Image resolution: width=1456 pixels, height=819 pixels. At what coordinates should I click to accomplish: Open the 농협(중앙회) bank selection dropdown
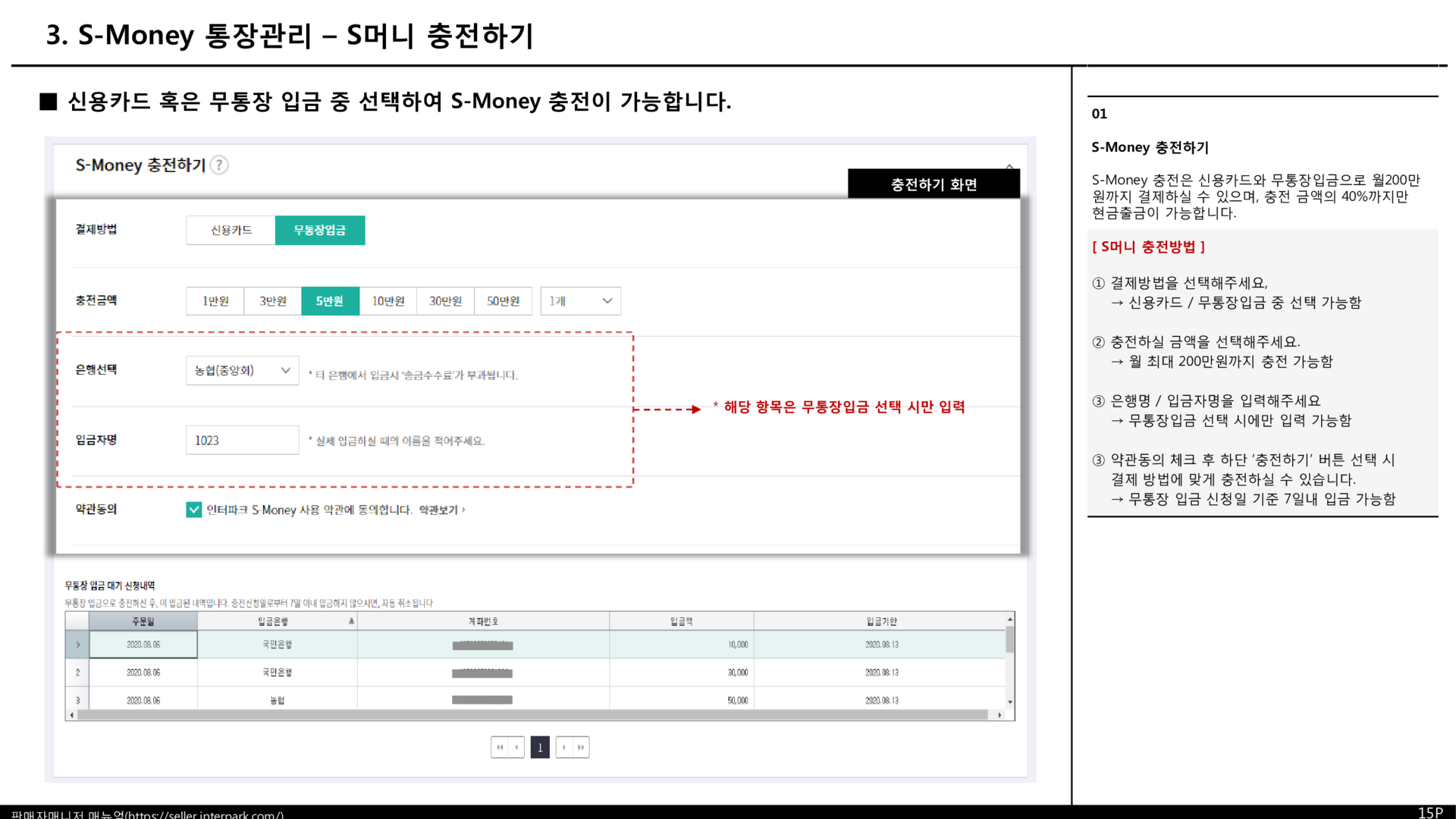tap(243, 370)
